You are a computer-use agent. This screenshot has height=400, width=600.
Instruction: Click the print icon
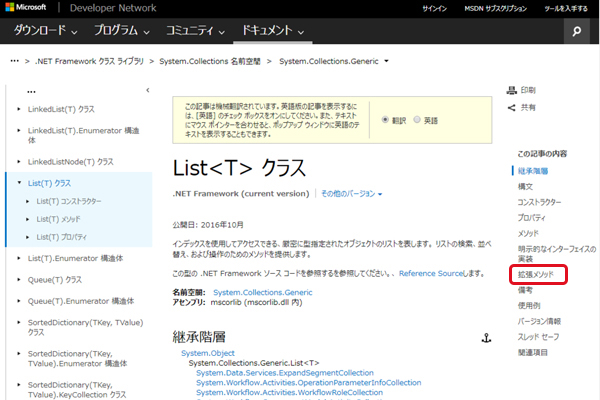click(x=512, y=90)
